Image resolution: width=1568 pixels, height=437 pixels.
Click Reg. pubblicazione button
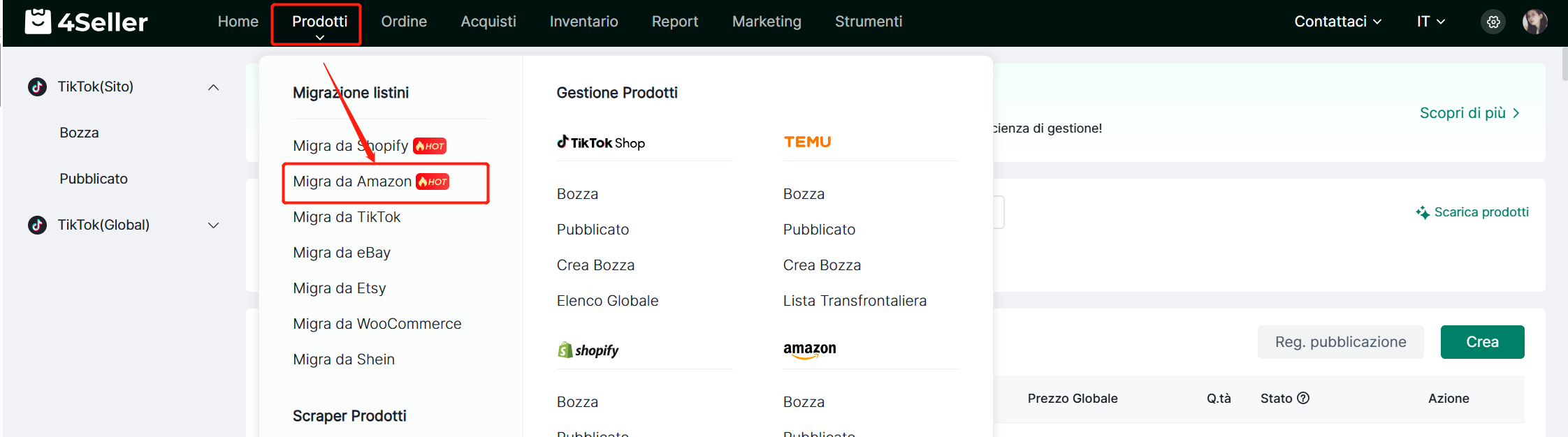1341,342
